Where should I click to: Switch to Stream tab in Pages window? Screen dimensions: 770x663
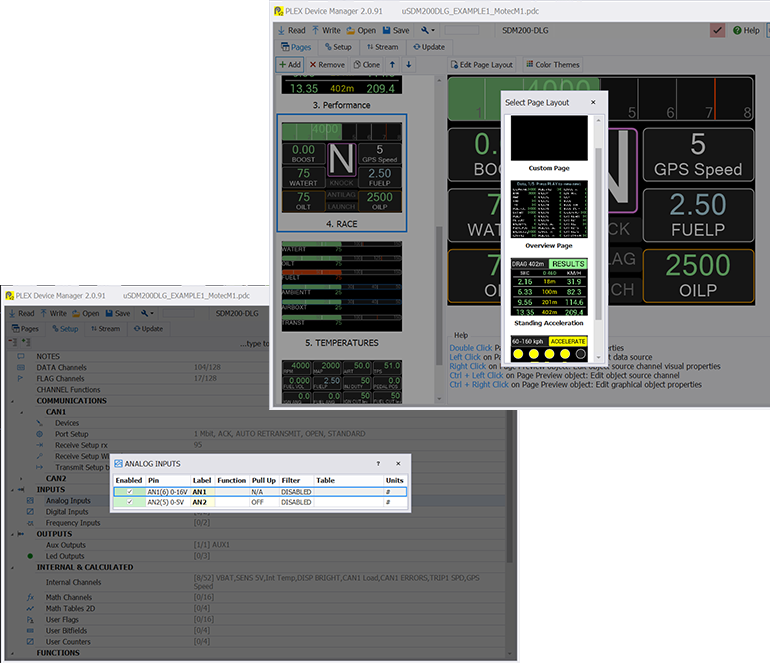[x=383, y=47]
